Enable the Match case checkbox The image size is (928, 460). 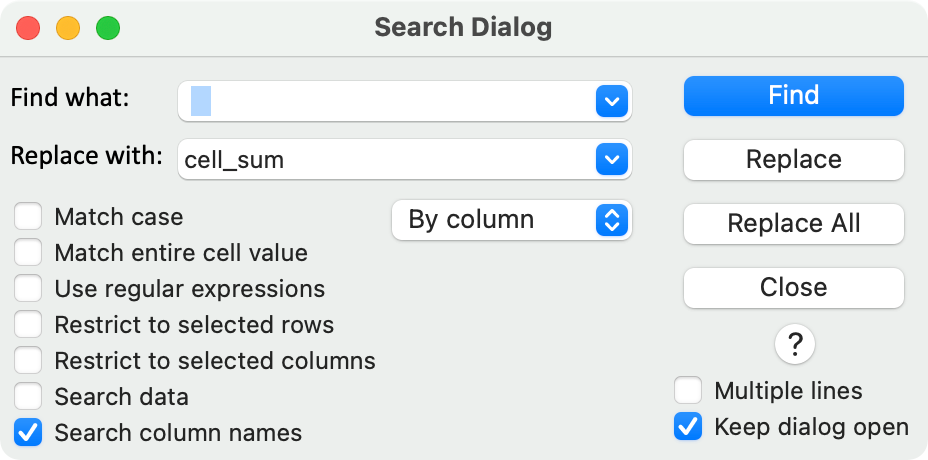tap(28, 217)
